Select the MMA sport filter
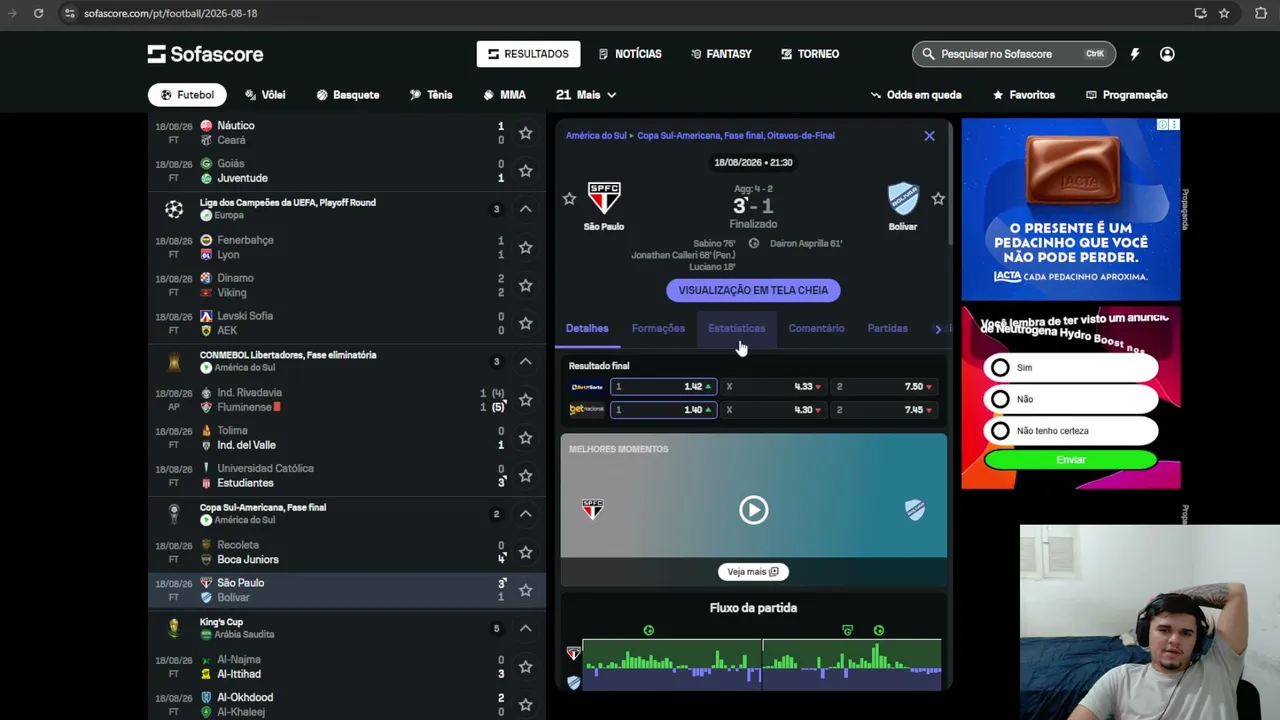This screenshot has width=1280, height=720. pyautogui.click(x=504, y=95)
